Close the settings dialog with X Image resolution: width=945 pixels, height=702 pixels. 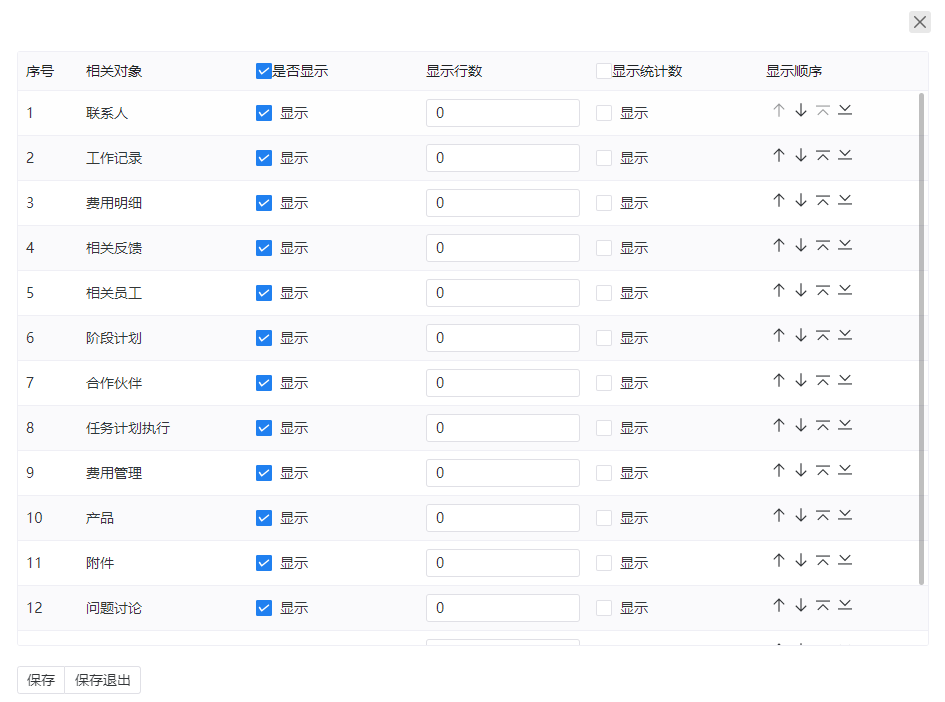[x=920, y=22]
